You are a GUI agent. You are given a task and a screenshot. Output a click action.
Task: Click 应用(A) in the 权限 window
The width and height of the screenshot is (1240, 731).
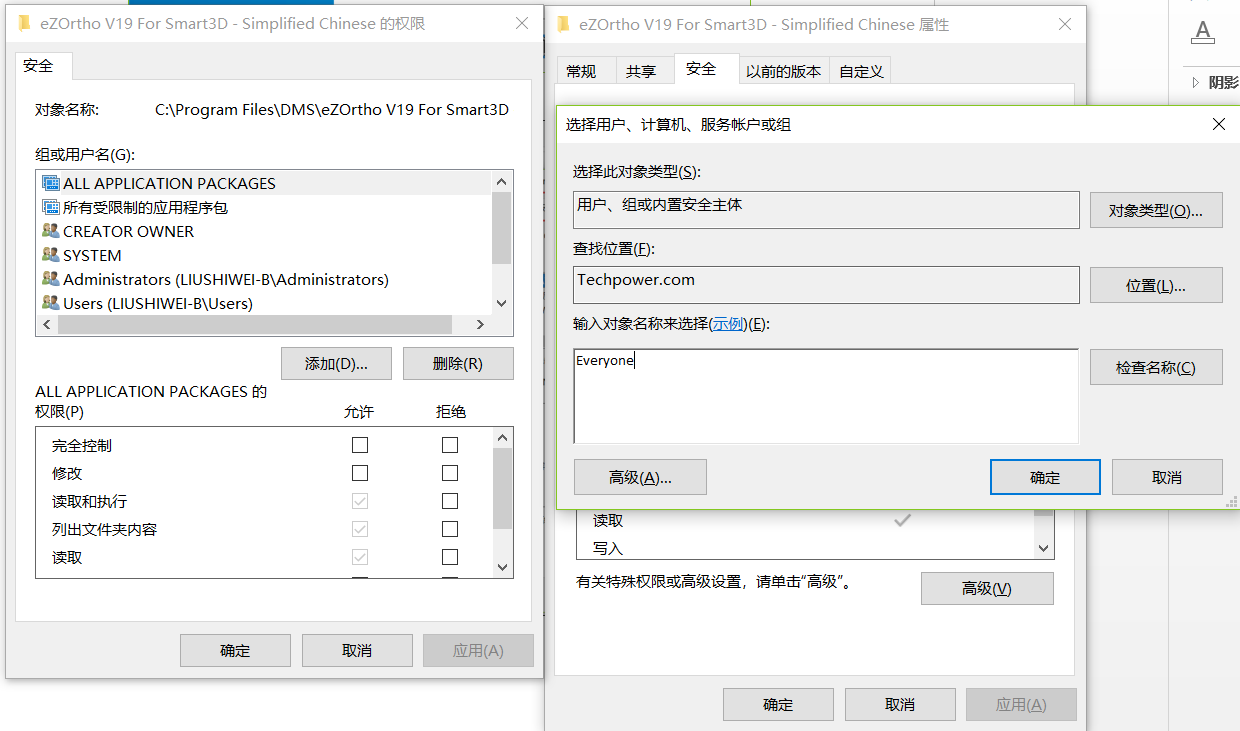[x=478, y=650]
